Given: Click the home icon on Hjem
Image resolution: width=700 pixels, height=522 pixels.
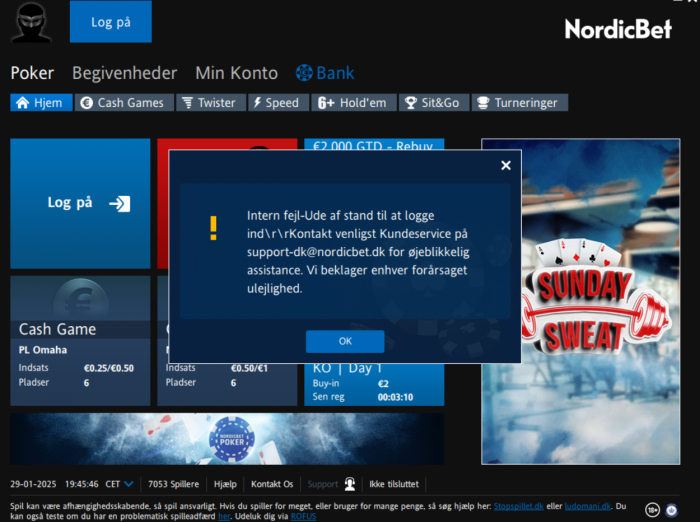Looking at the screenshot, I should (22, 103).
